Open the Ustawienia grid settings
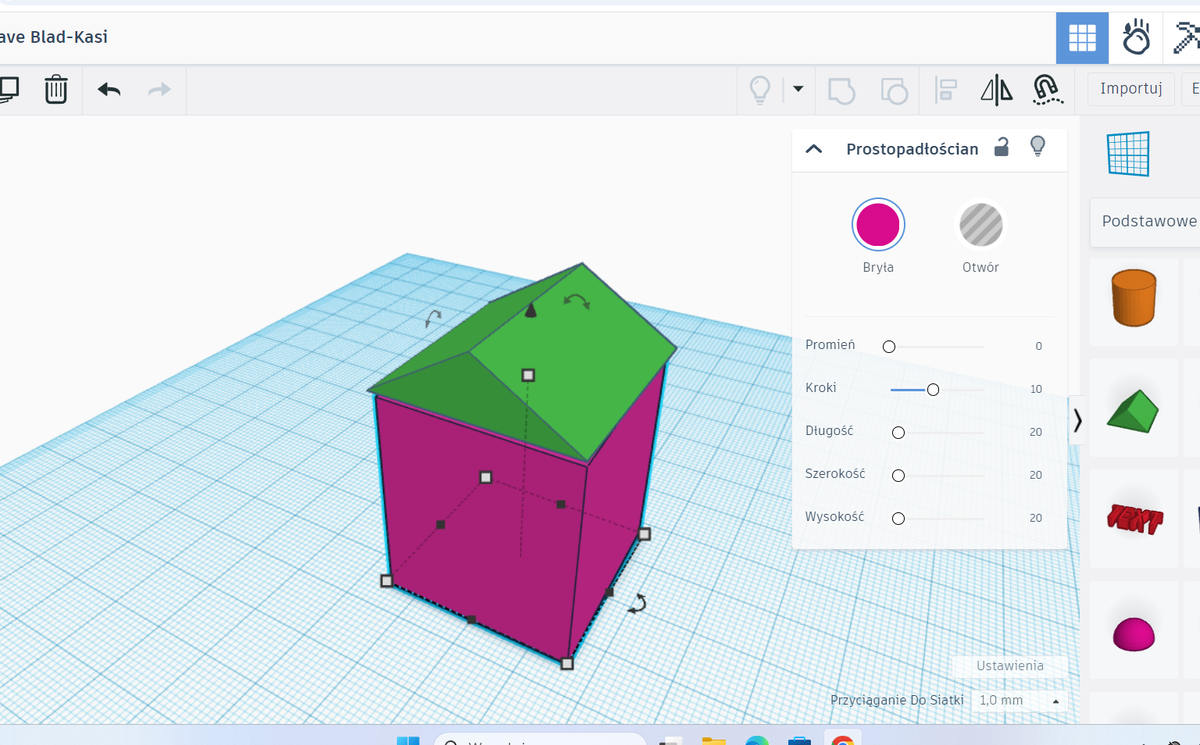This screenshot has height=745, width=1200. coord(1010,666)
